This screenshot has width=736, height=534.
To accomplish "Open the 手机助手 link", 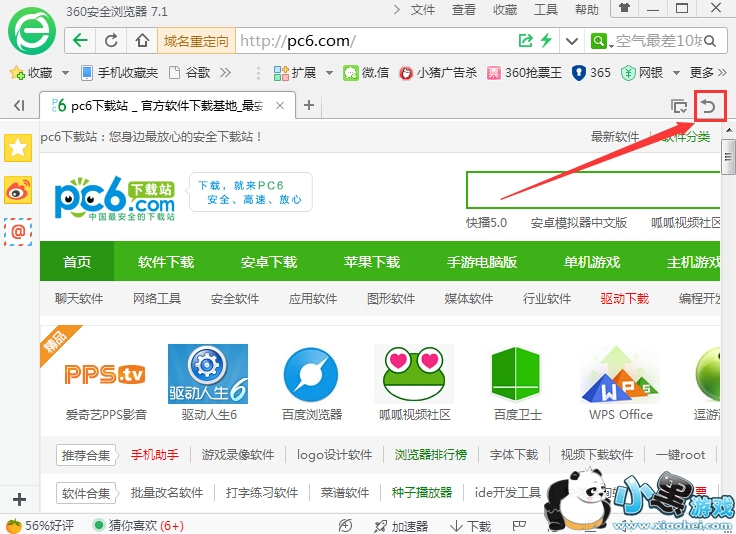I will pyautogui.click(x=154, y=455).
